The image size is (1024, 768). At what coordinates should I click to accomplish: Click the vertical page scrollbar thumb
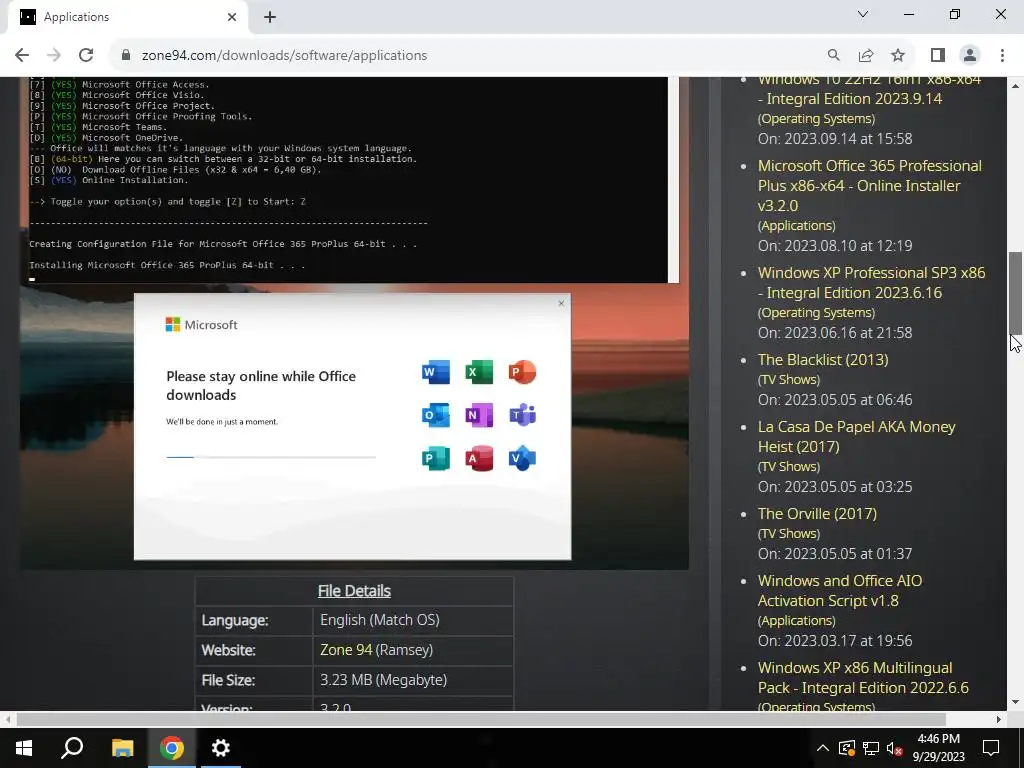pyautogui.click(x=1016, y=293)
